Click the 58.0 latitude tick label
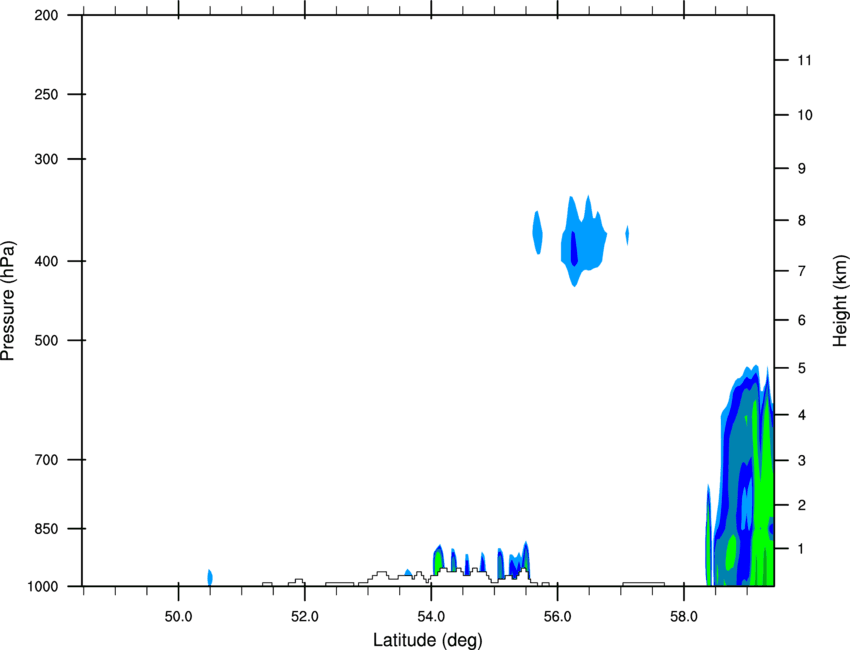 pos(684,617)
